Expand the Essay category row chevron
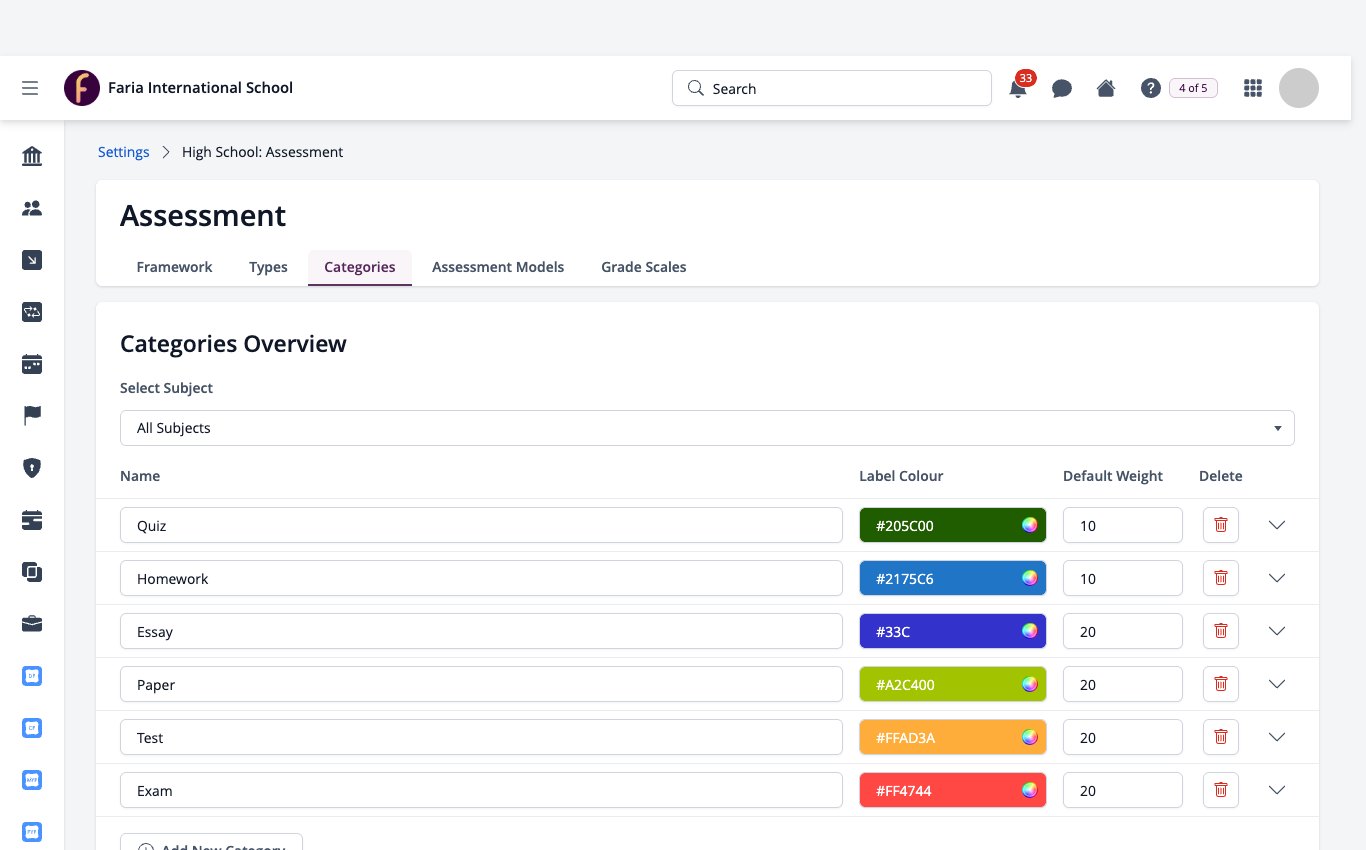The height and width of the screenshot is (850, 1366). [1276, 631]
